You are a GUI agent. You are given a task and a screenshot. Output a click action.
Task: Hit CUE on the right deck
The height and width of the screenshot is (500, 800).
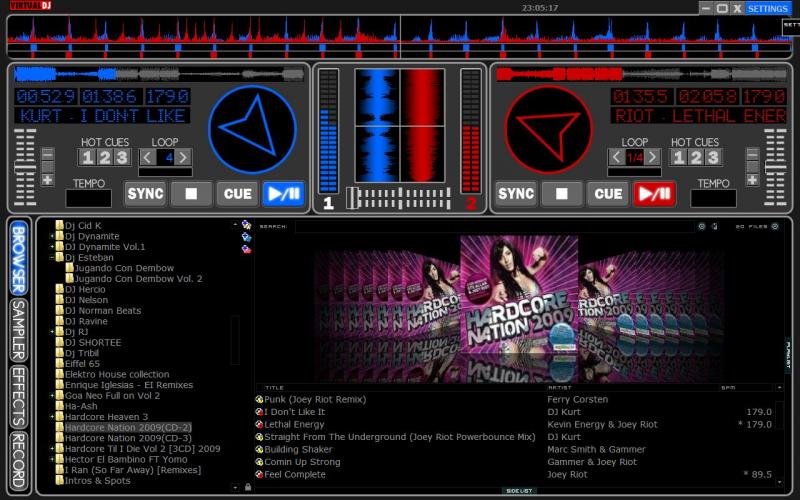tap(608, 193)
